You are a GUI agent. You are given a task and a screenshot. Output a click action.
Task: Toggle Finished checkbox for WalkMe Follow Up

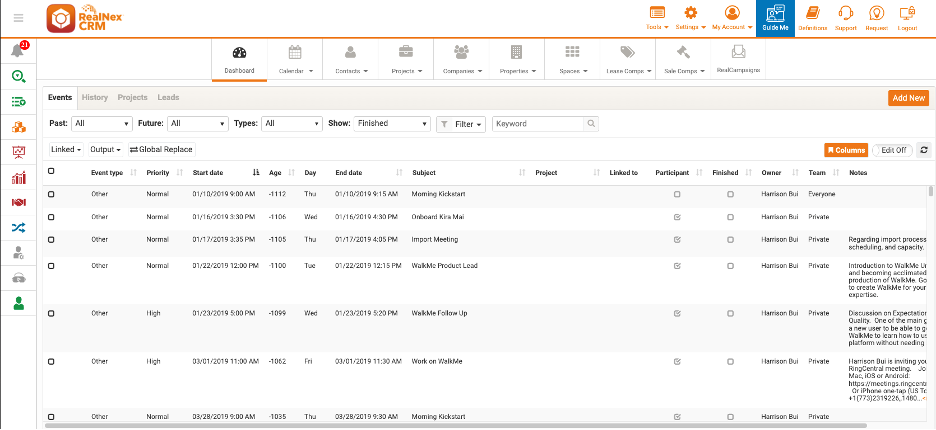point(730,313)
